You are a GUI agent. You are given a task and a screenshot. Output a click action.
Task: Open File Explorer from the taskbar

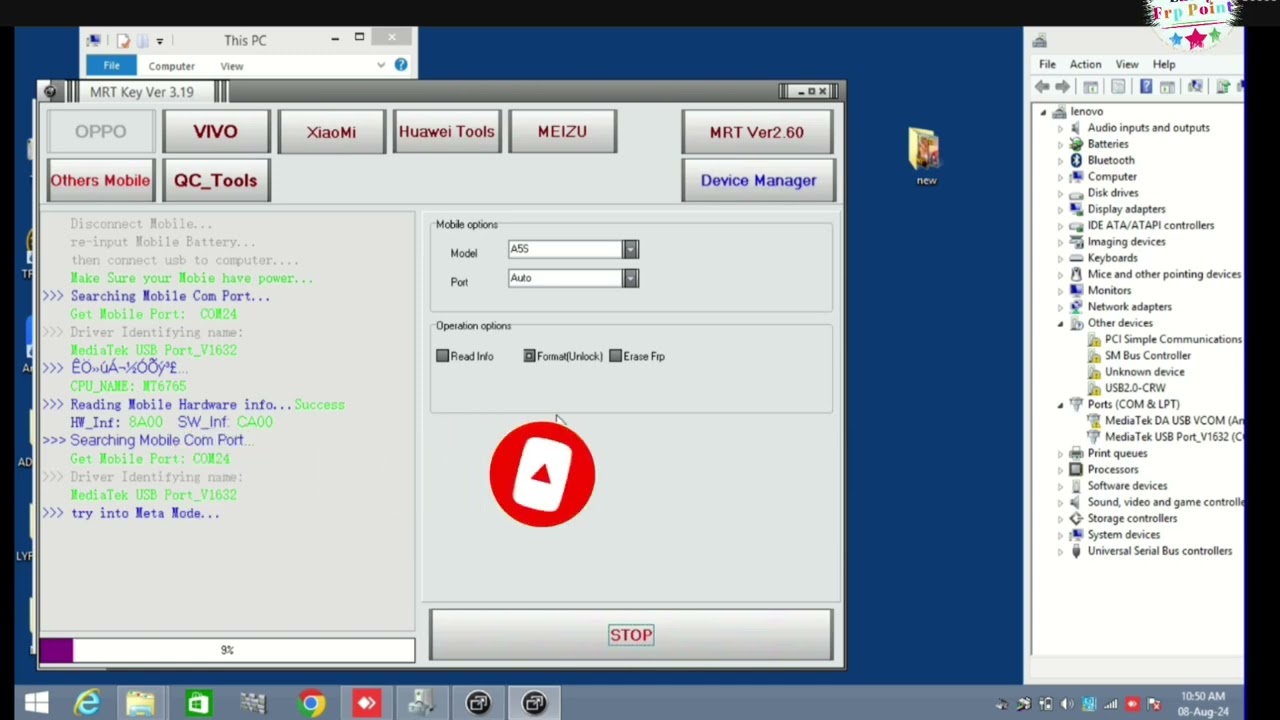[x=140, y=704]
